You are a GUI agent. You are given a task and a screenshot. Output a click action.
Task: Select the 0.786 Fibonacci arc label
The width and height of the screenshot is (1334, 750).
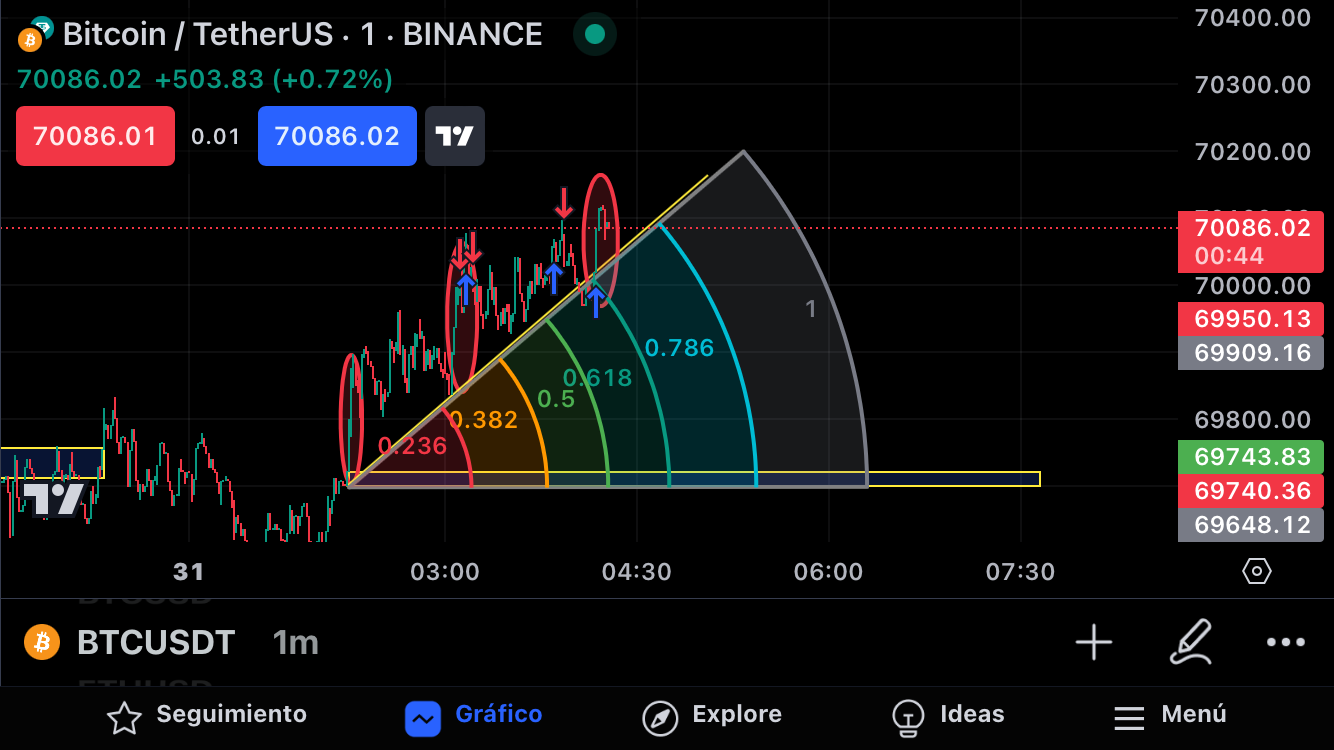coord(680,348)
